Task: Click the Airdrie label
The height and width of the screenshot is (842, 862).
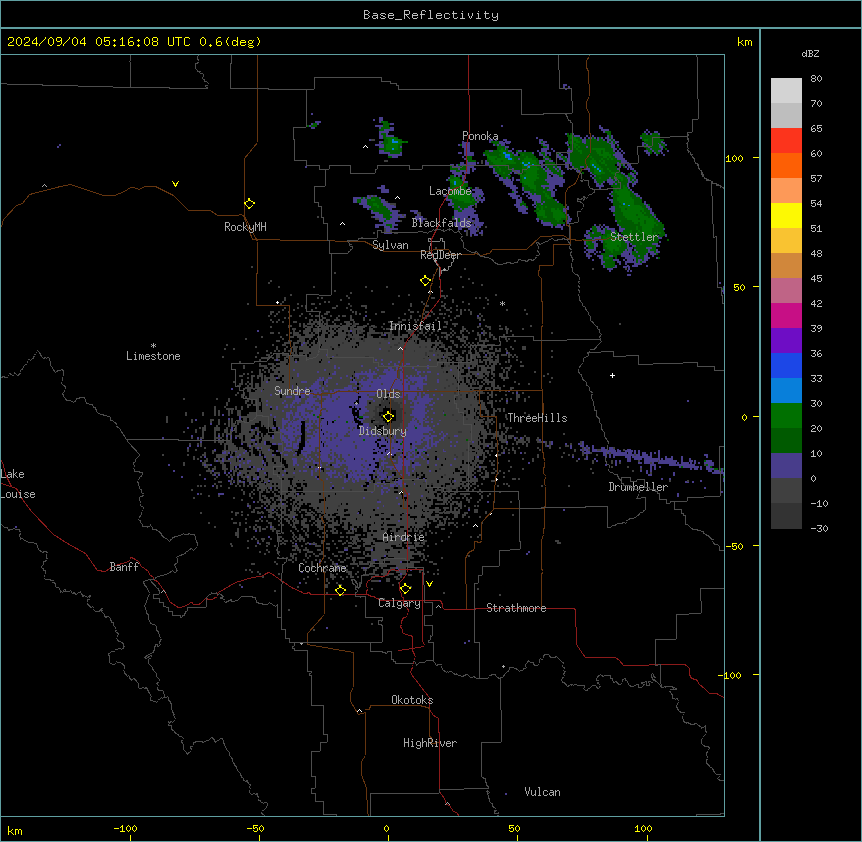Action: [x=404, y=537]
